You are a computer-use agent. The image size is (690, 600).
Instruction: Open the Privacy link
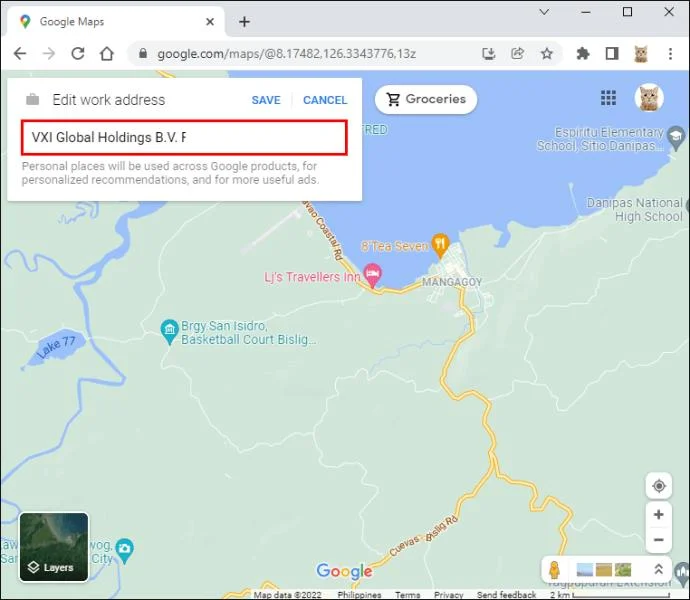448,595
